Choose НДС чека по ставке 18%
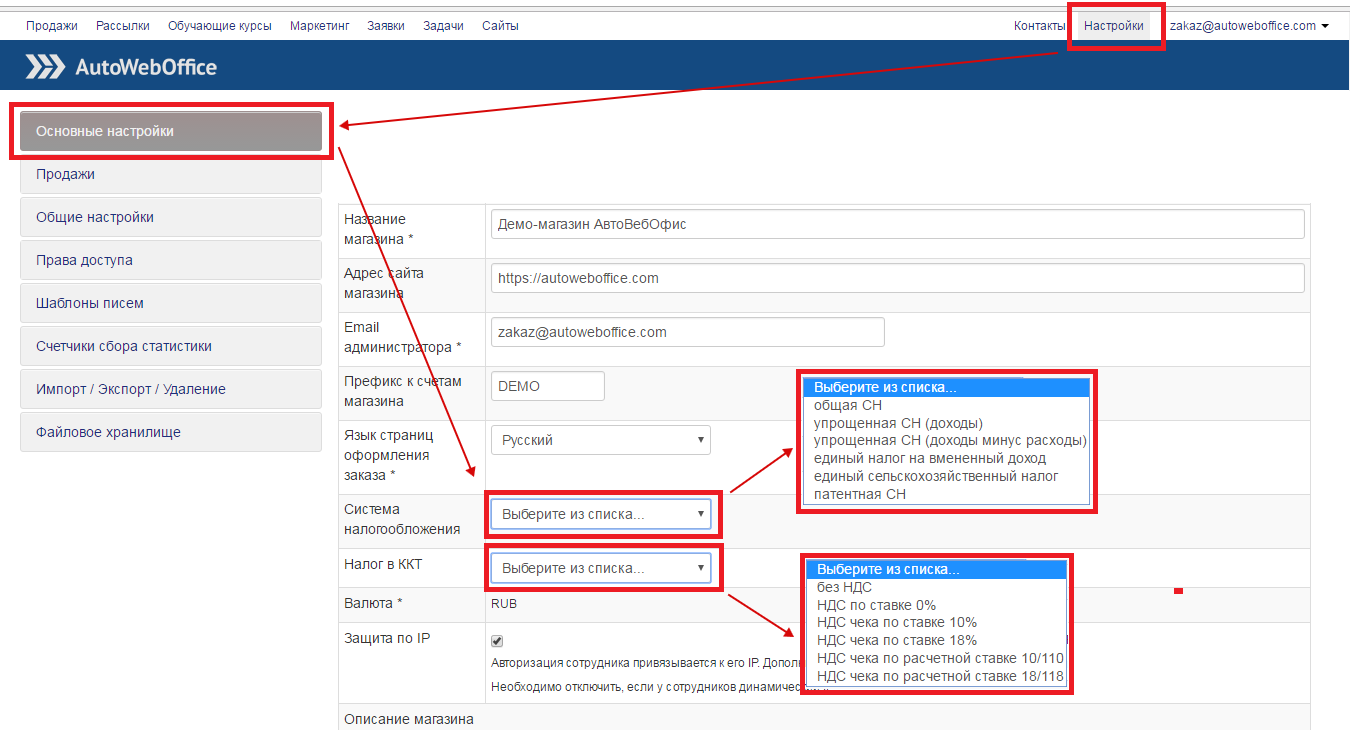Image resolution: width=1350 pixels, height=734 pixels. click(896, 640)
